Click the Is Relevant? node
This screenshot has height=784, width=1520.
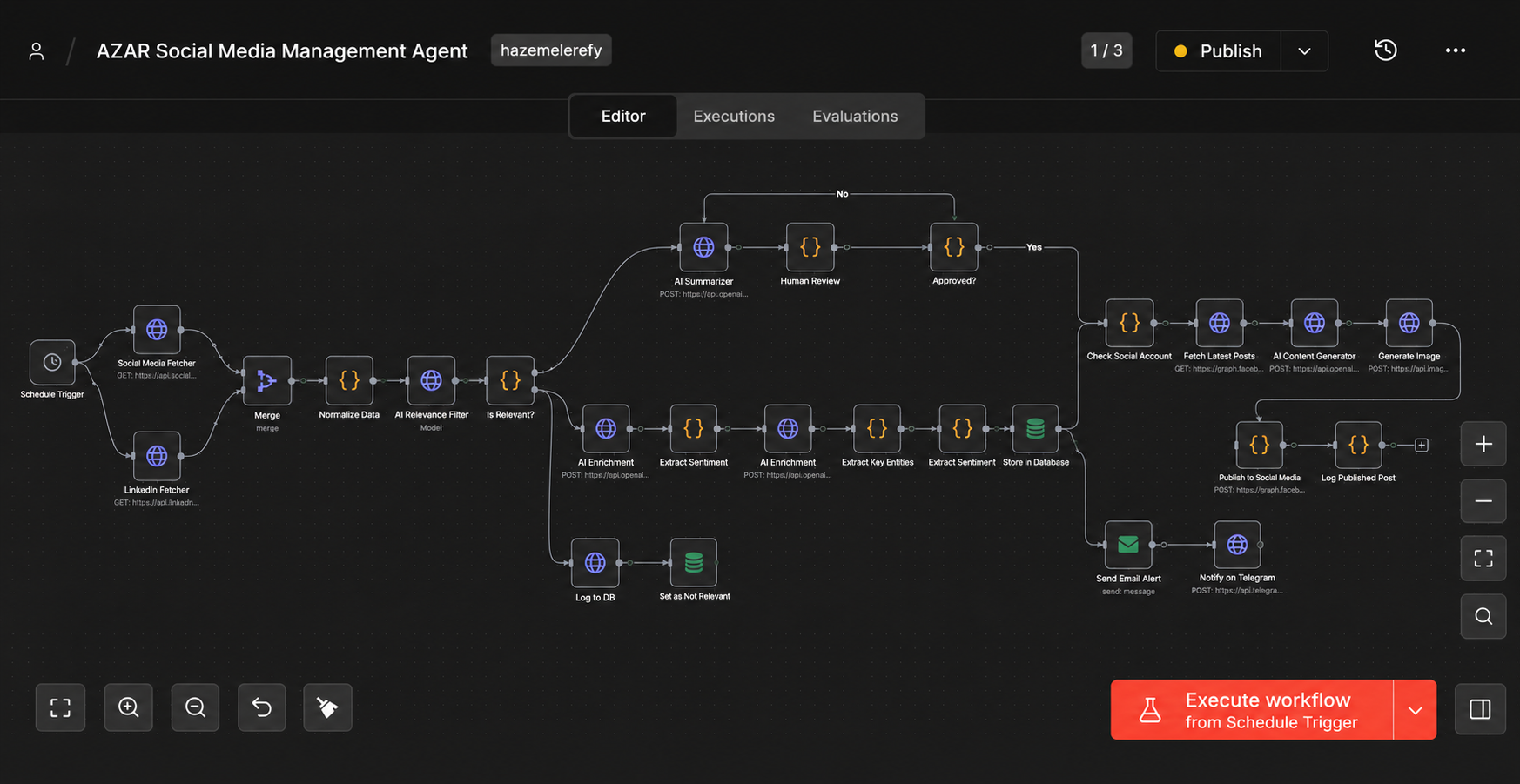[x=510, y=380]
